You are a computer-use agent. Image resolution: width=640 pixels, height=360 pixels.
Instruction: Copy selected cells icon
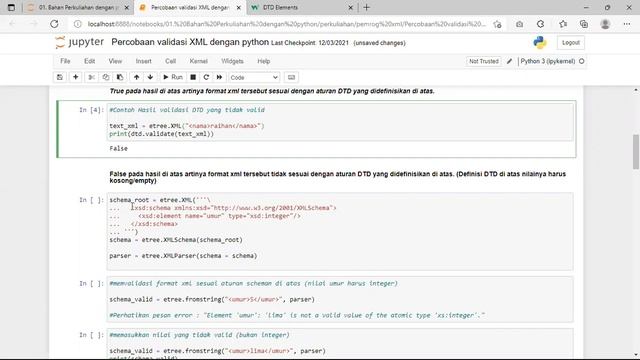(106, 77)
